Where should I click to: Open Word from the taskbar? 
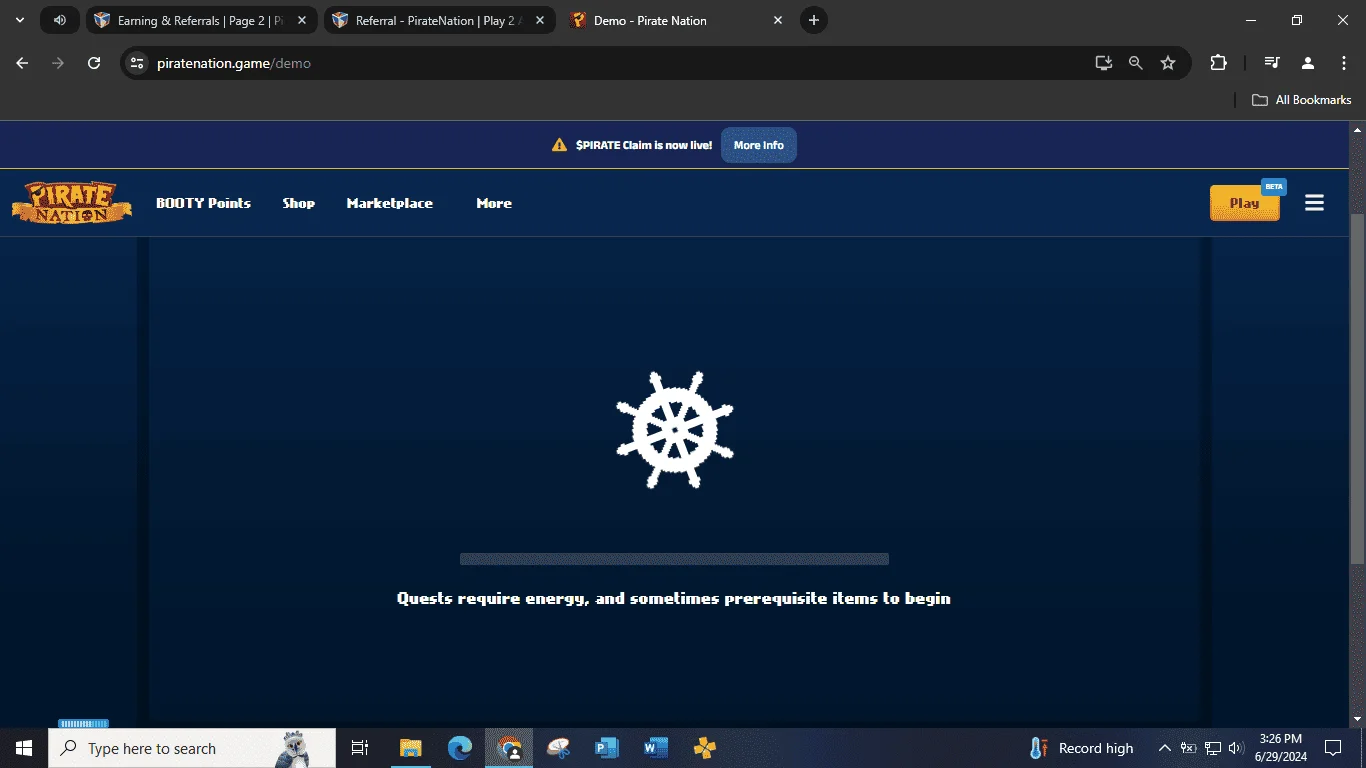(656, 748)
